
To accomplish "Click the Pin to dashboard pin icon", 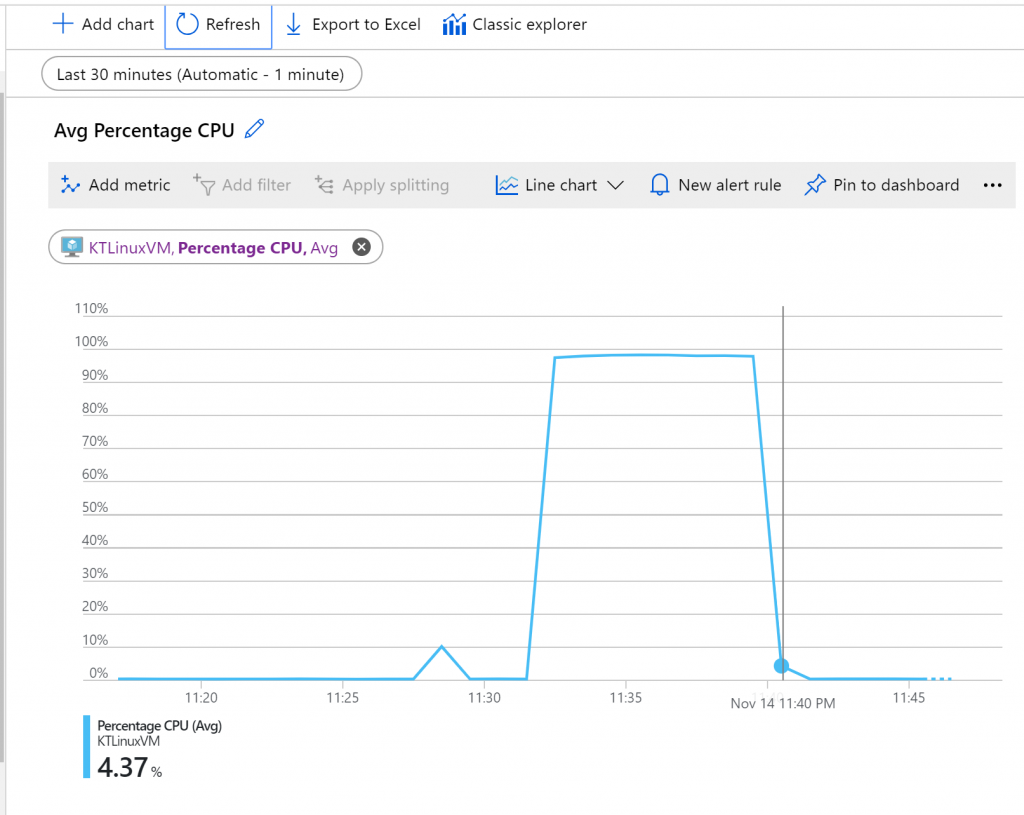I will [815, 185].
